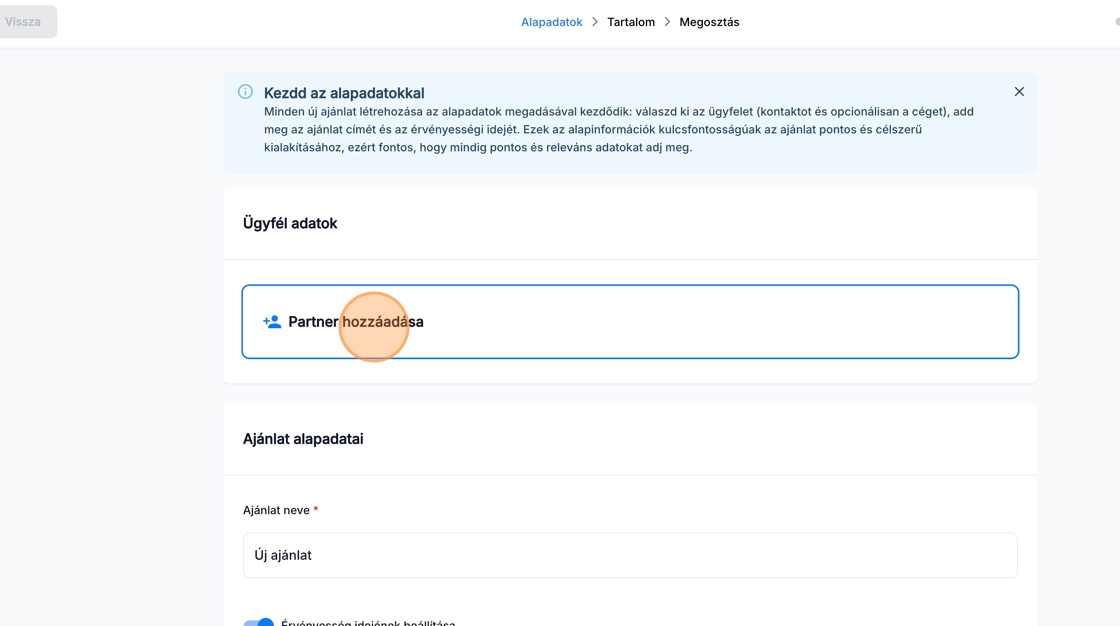
Task: Click the 'Érvényesség idejének beállítása' toggle label
Action: pyautogui.click(x=368, y=622)
